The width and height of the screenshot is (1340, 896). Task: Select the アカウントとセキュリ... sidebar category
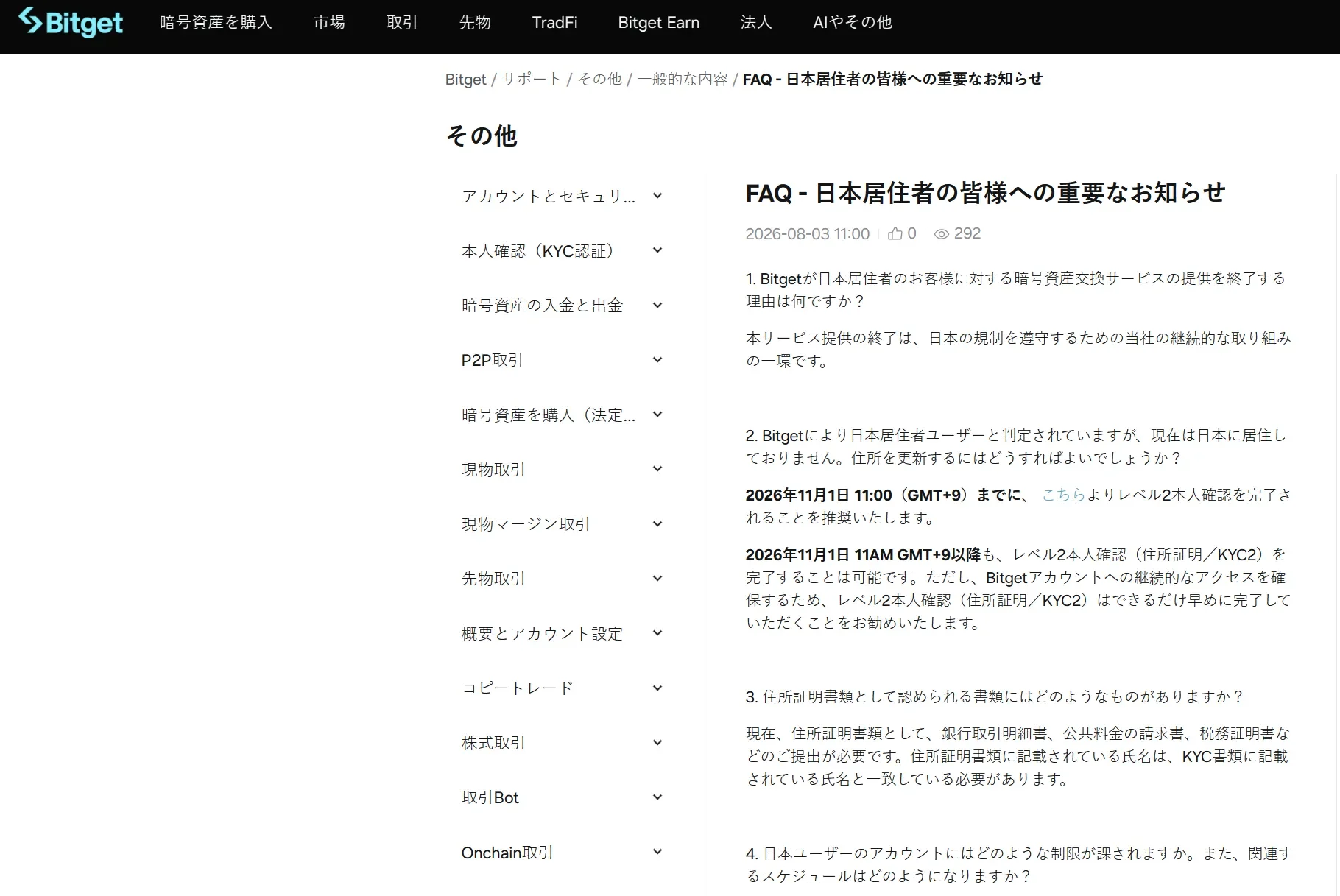click(549, 196)
